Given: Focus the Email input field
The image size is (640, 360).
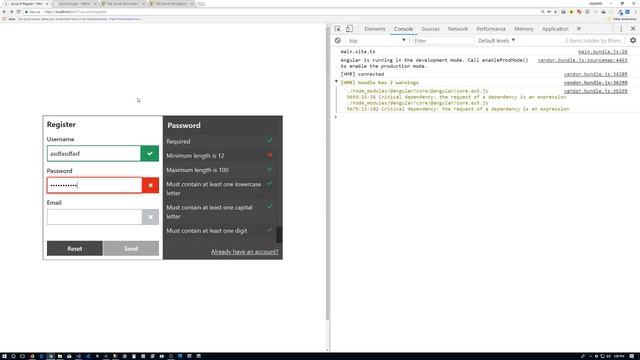Looking at the screenshot, I should (x=94, y=217).
